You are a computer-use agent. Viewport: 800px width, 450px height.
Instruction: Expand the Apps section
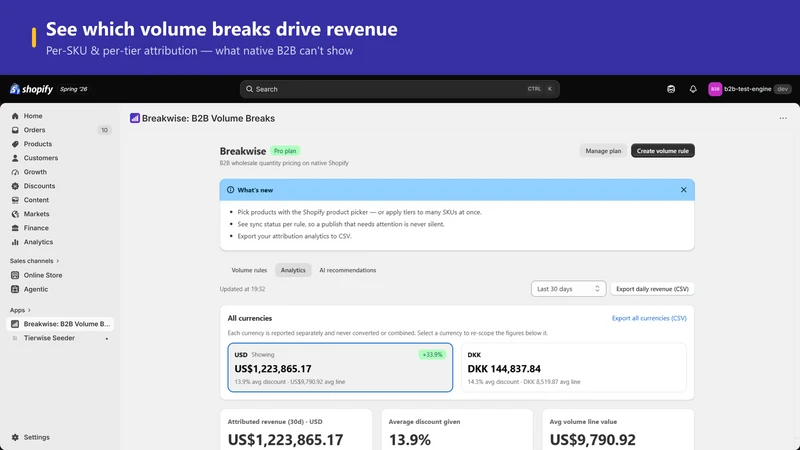pos(20,310)
